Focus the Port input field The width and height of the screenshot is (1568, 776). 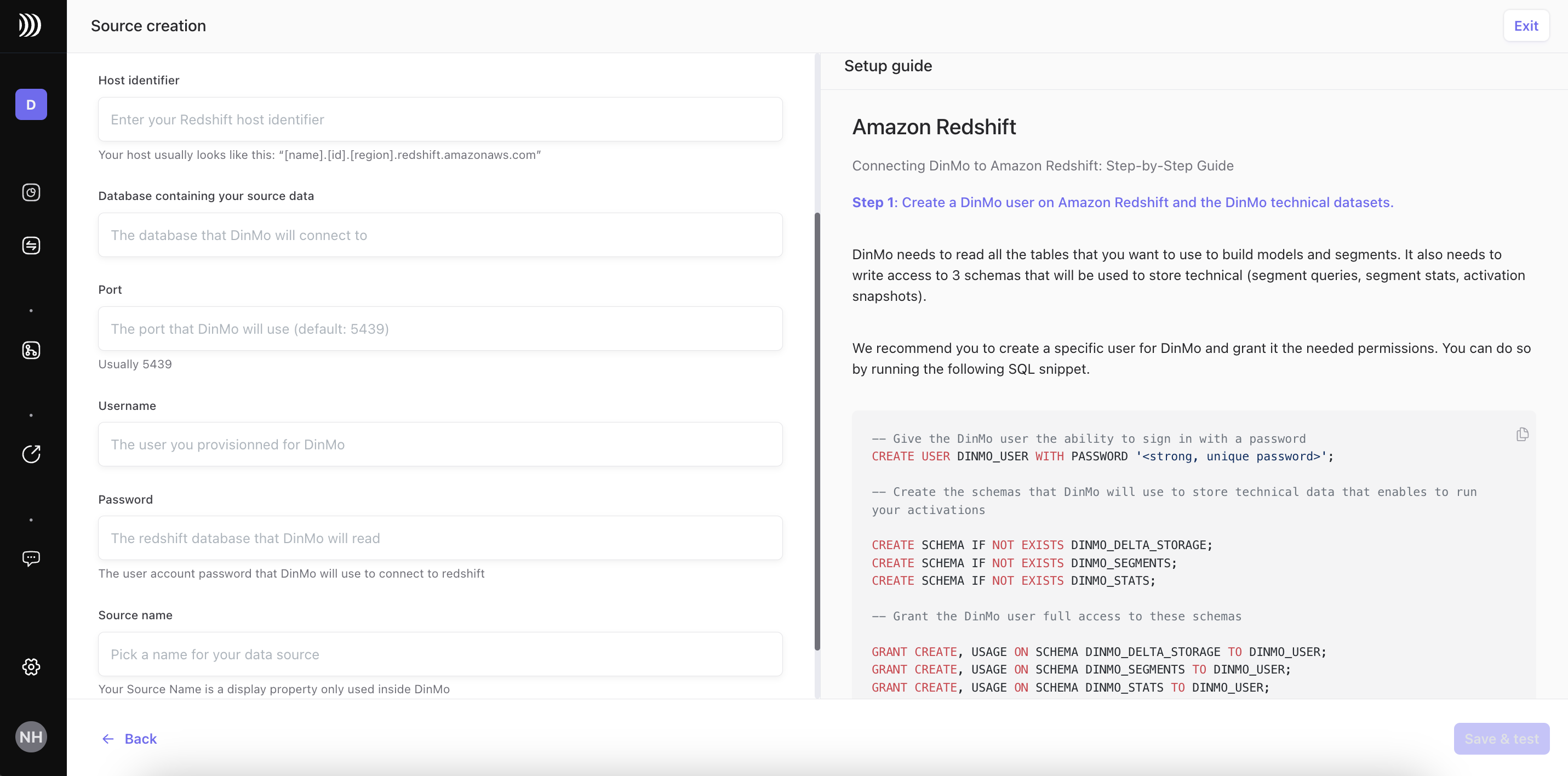[440, 329]
